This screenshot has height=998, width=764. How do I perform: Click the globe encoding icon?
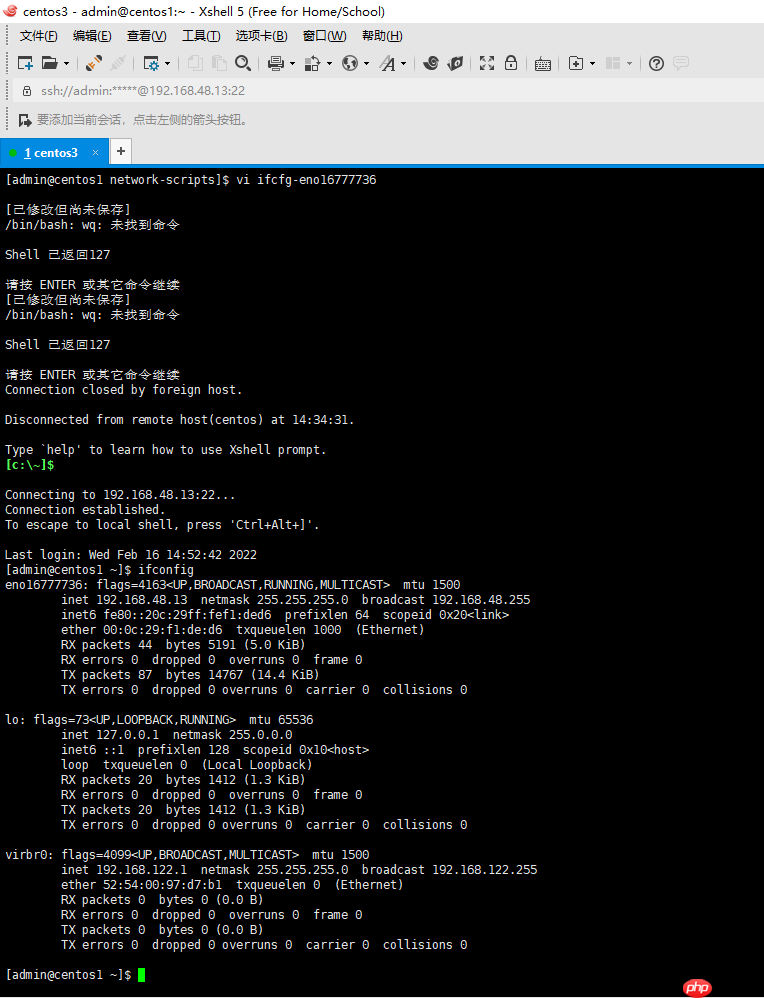coord(350,63)
